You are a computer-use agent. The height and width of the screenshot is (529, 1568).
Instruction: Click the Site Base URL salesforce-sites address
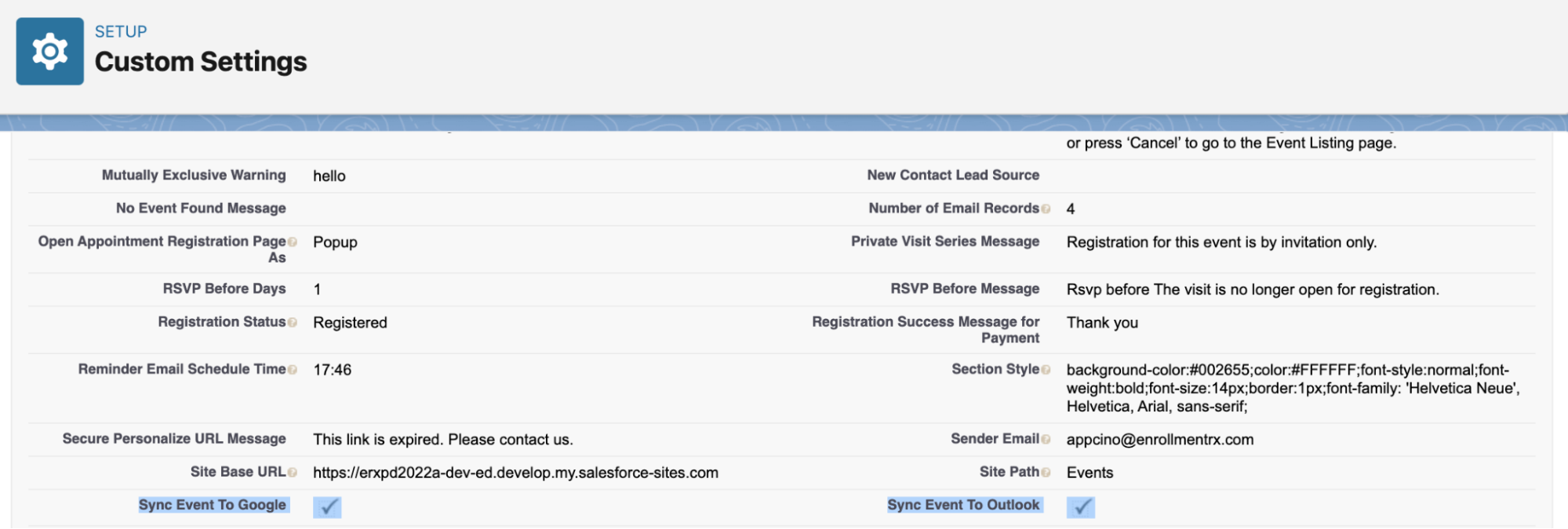coord(515,473)
